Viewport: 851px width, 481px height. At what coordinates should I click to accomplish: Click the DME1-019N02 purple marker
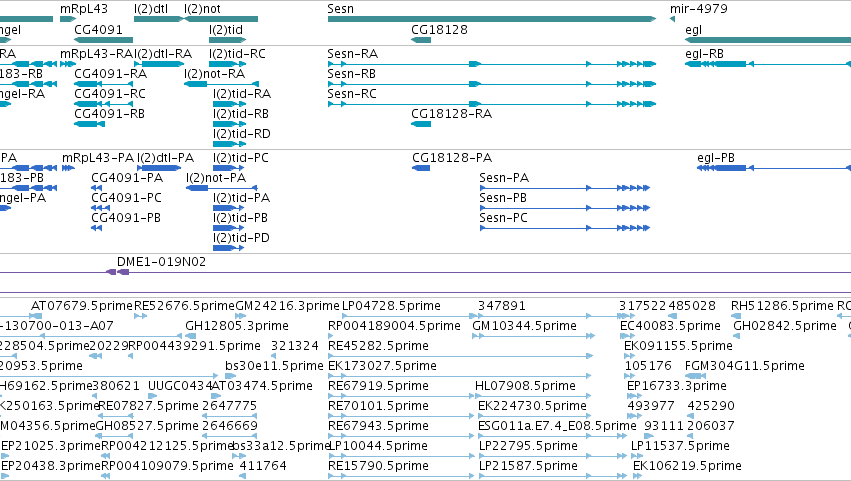(118, 272)
